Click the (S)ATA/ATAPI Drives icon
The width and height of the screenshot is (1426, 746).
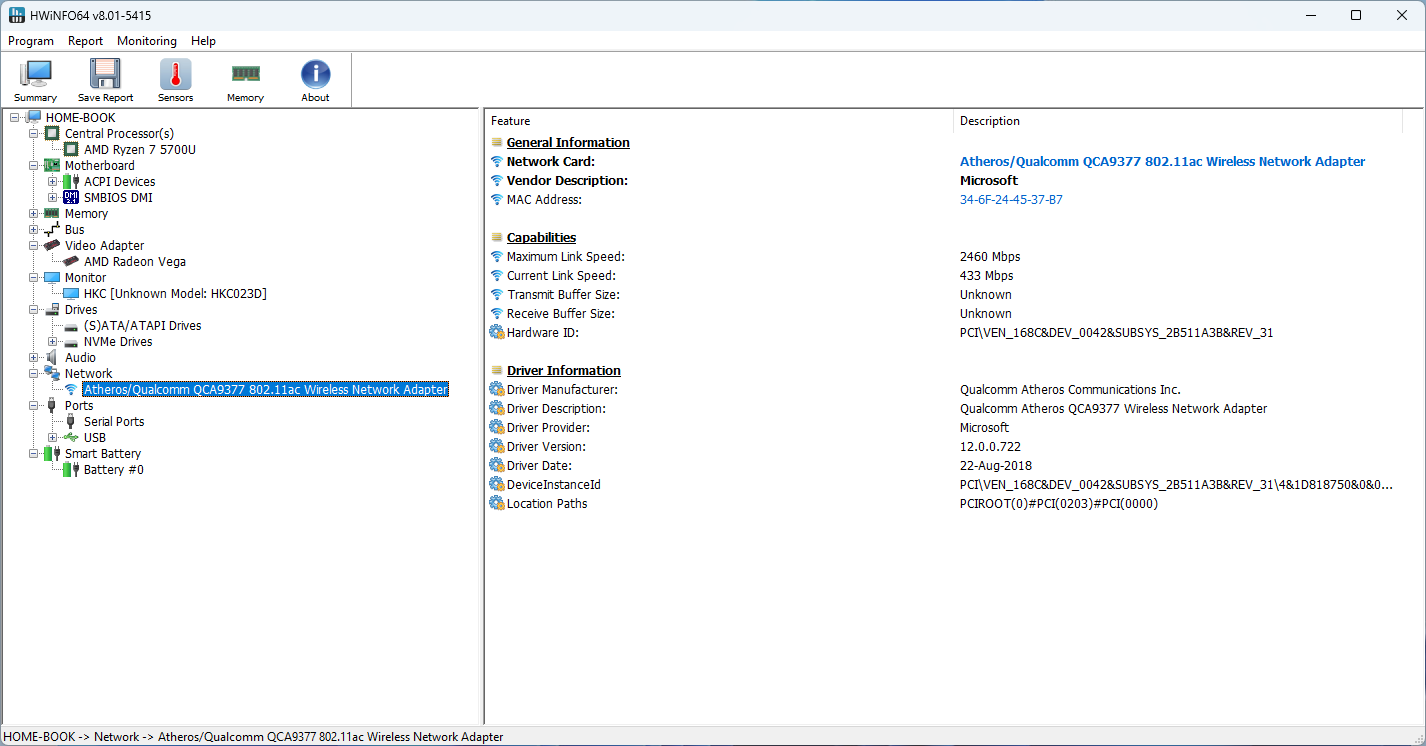tap(71, 326)
